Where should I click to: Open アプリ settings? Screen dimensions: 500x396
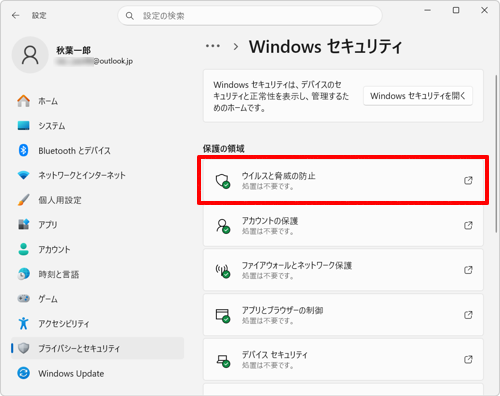click(x=97, y=225)
